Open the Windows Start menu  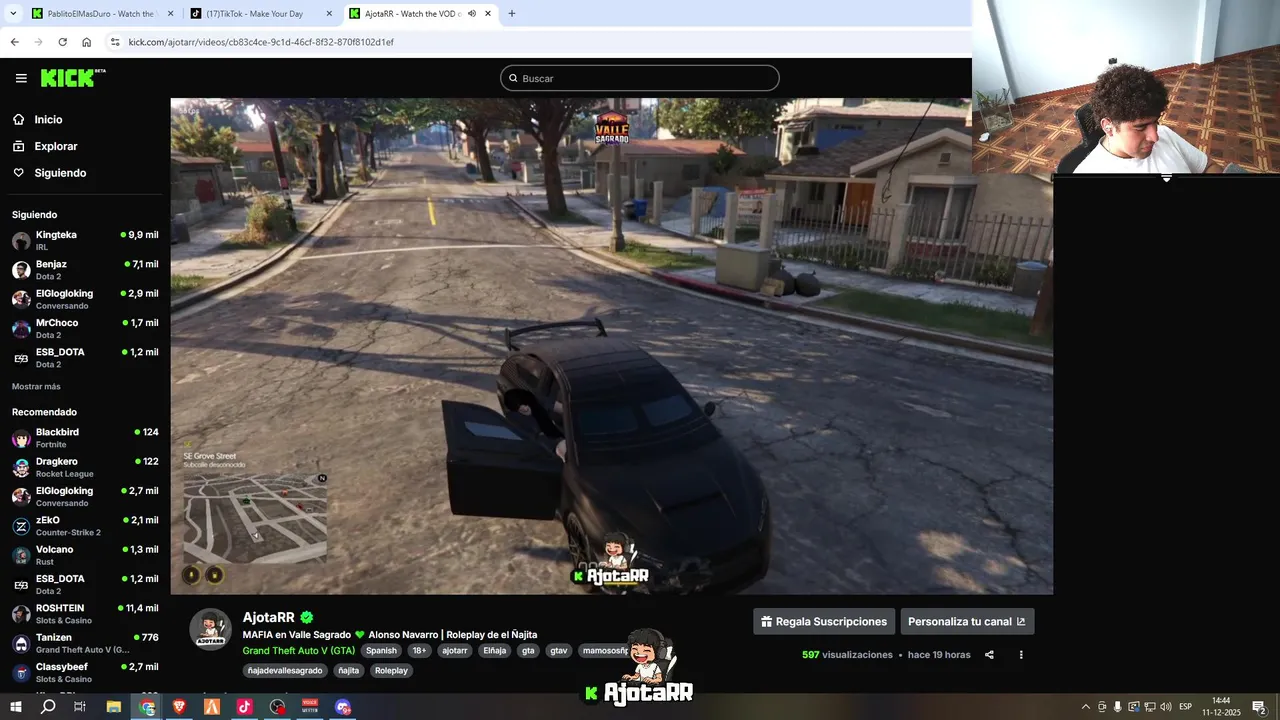16,707
